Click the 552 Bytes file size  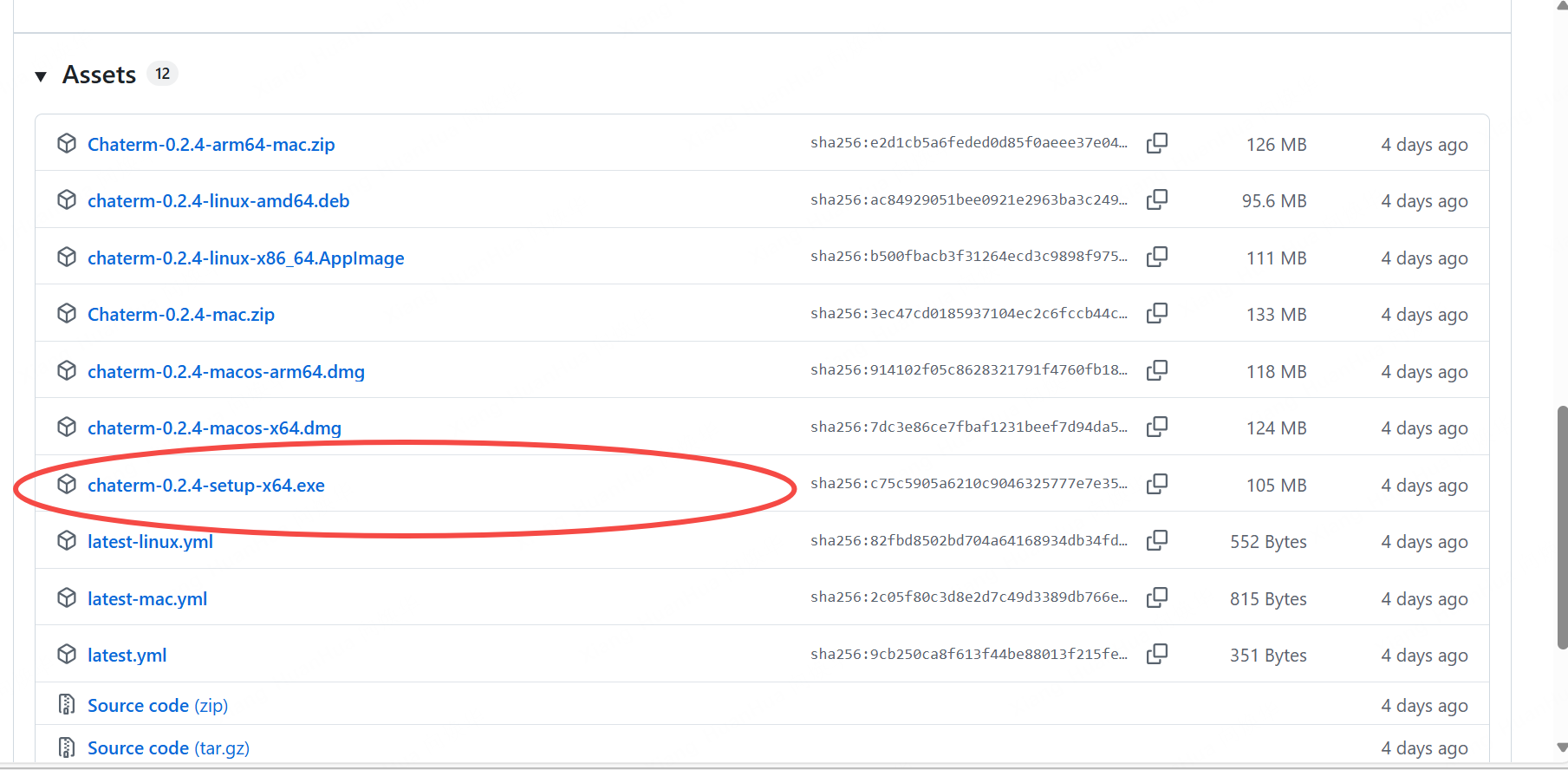pos(1268,542)
